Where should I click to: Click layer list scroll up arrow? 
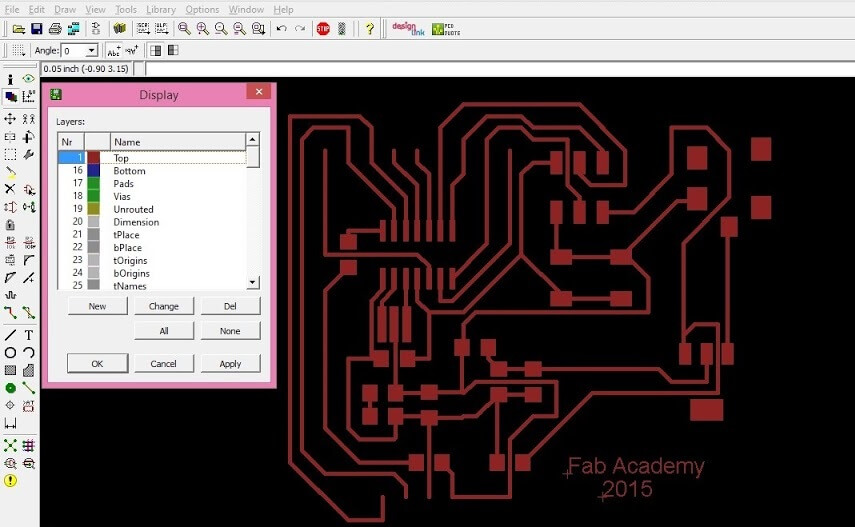(x=252, y=139)
